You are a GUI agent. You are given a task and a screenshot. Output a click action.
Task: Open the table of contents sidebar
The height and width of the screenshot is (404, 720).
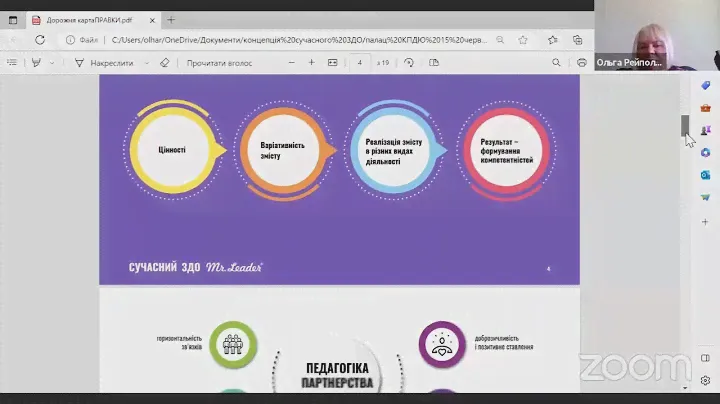[12, 62]
